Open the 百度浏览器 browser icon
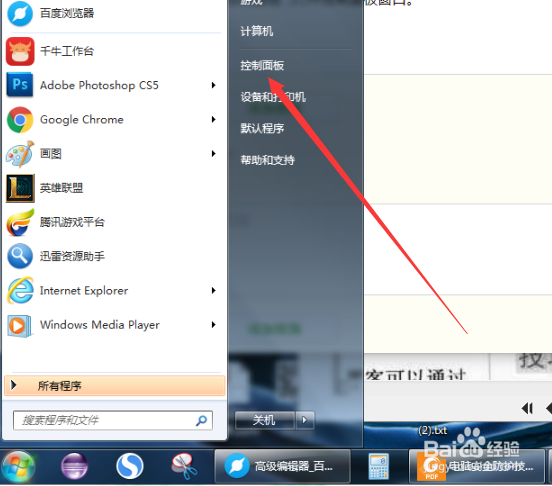The image size is (552, 486). (20, 13)
